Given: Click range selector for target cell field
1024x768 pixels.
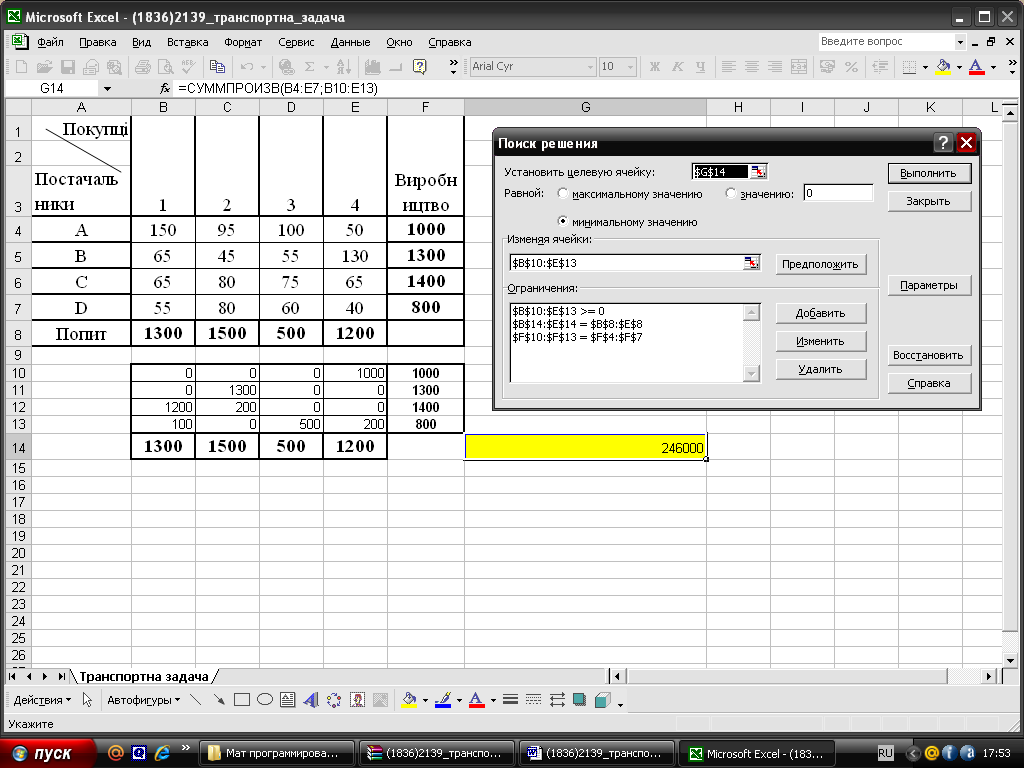Looking at the screenshot, I should (x=759, y=172).
